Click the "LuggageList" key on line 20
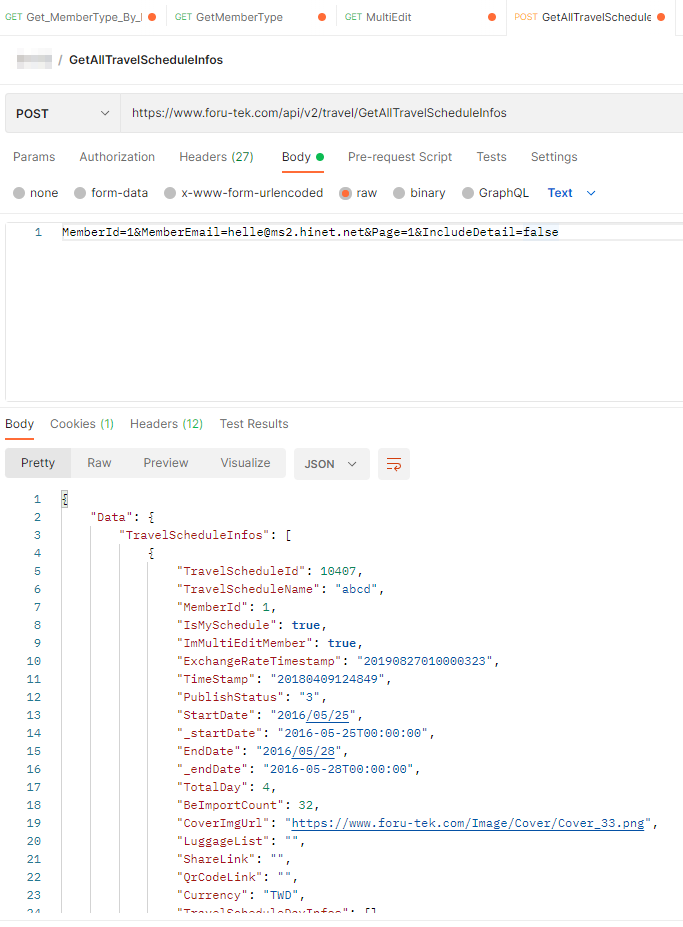The height and width of the screenshot is (927, 683). click(x=223, y=841)
